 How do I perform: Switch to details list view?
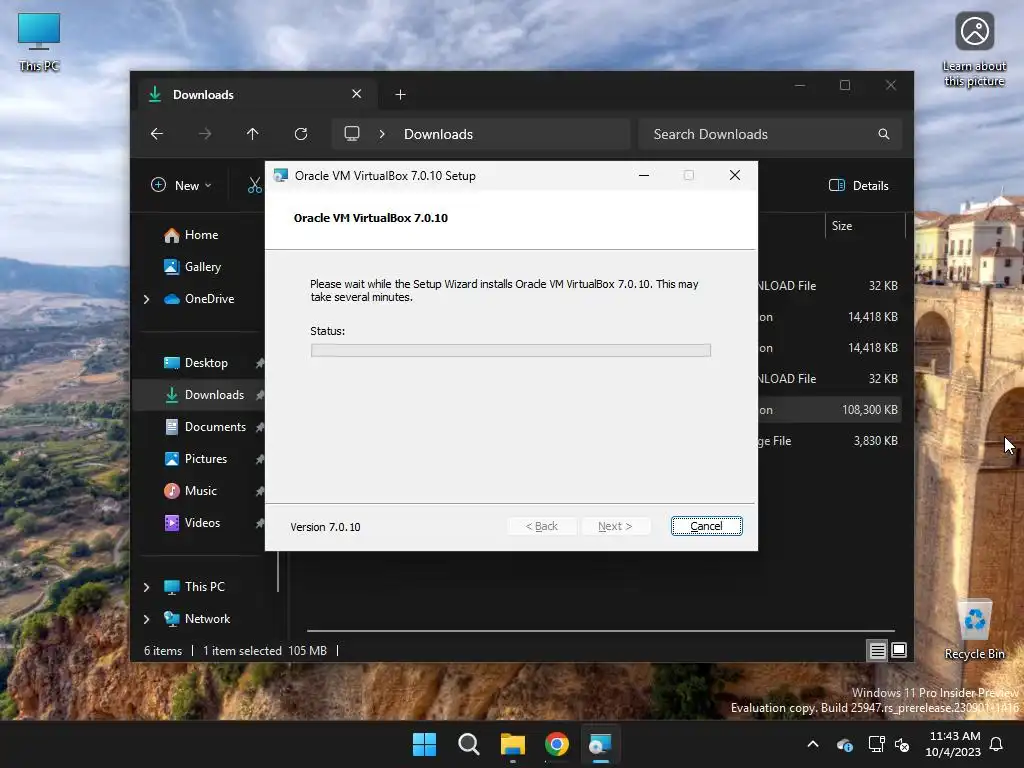click(x=877, y=650)
